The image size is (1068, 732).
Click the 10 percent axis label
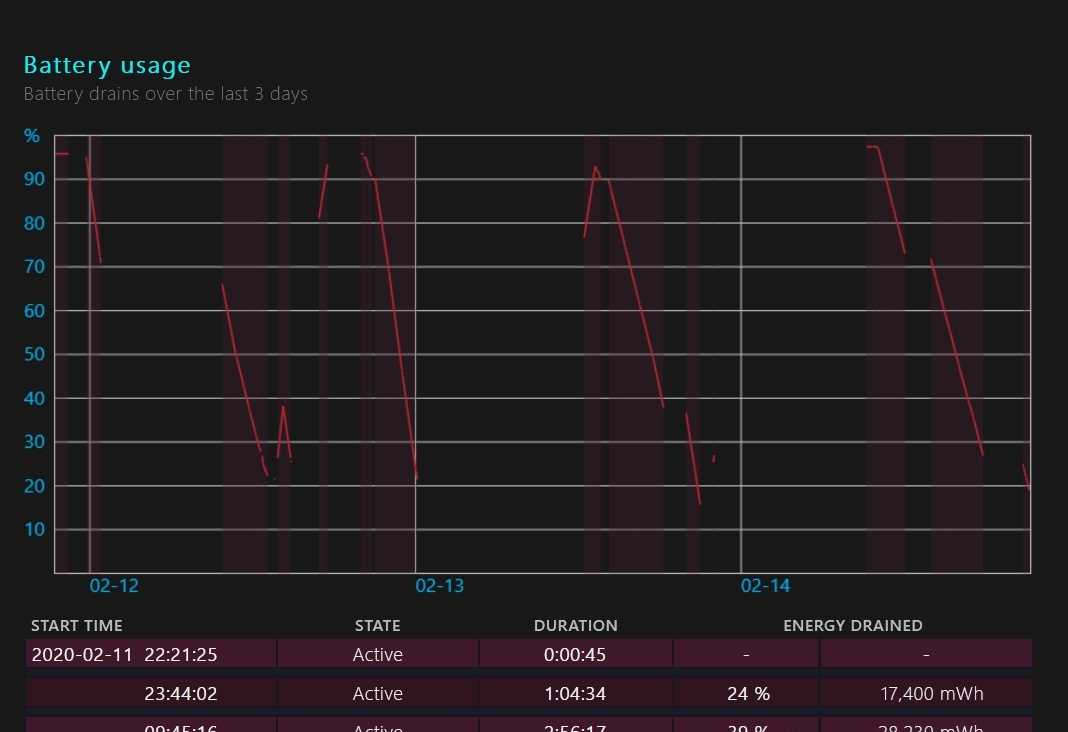click(x=34, y=529)
